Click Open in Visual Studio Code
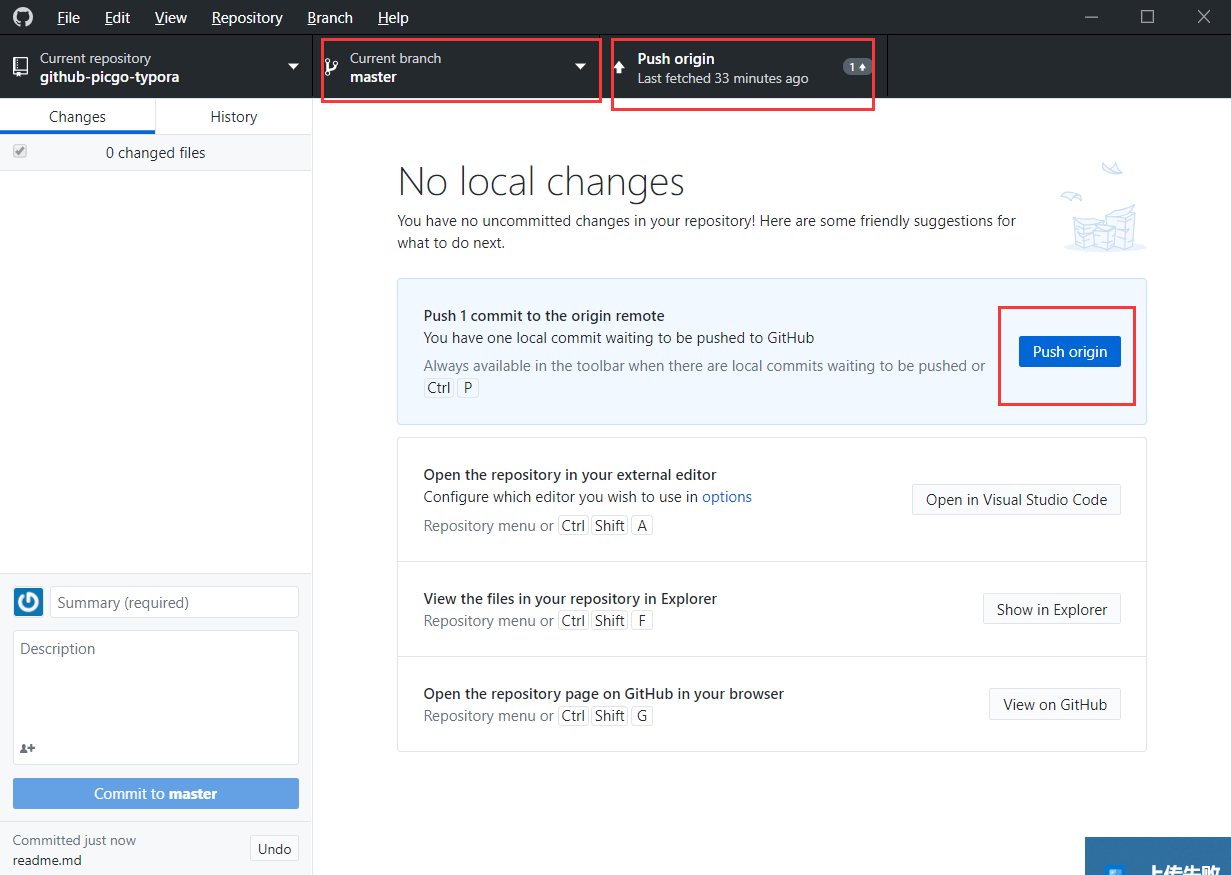This screenshot has width=1231, height=875. coord(1016,500)
